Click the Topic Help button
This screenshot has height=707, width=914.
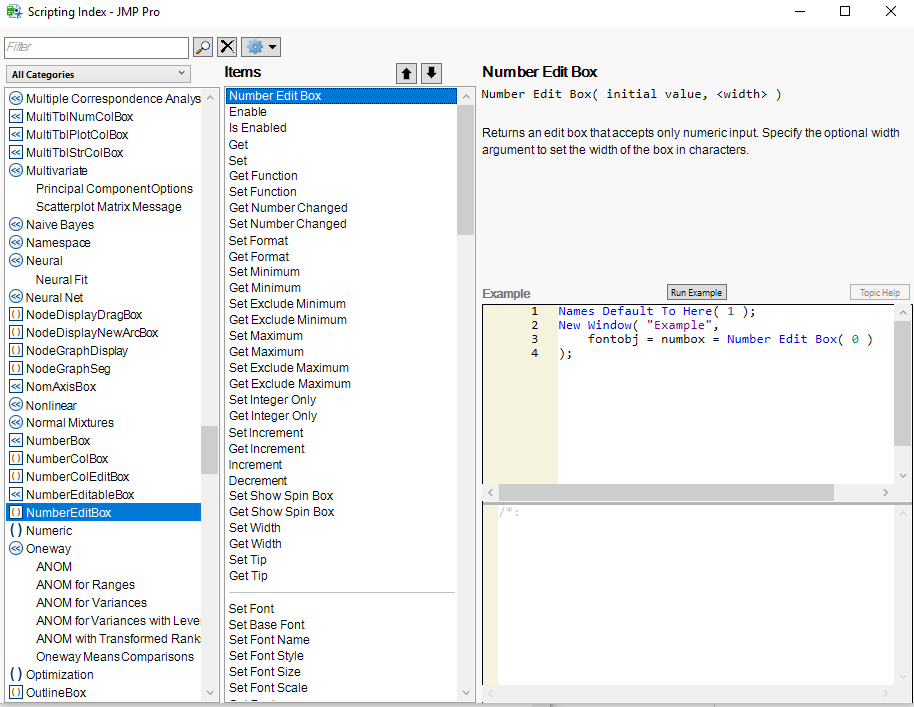[879, 292]
